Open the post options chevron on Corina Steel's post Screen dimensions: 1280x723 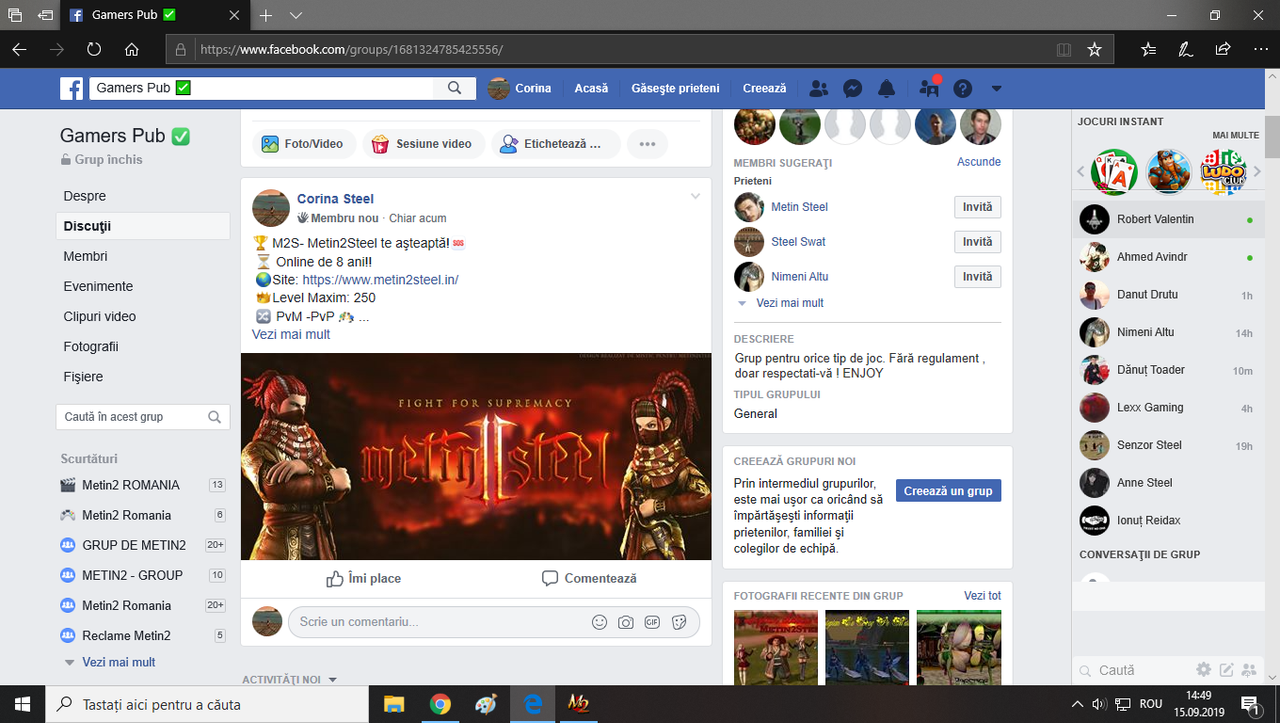695,196
